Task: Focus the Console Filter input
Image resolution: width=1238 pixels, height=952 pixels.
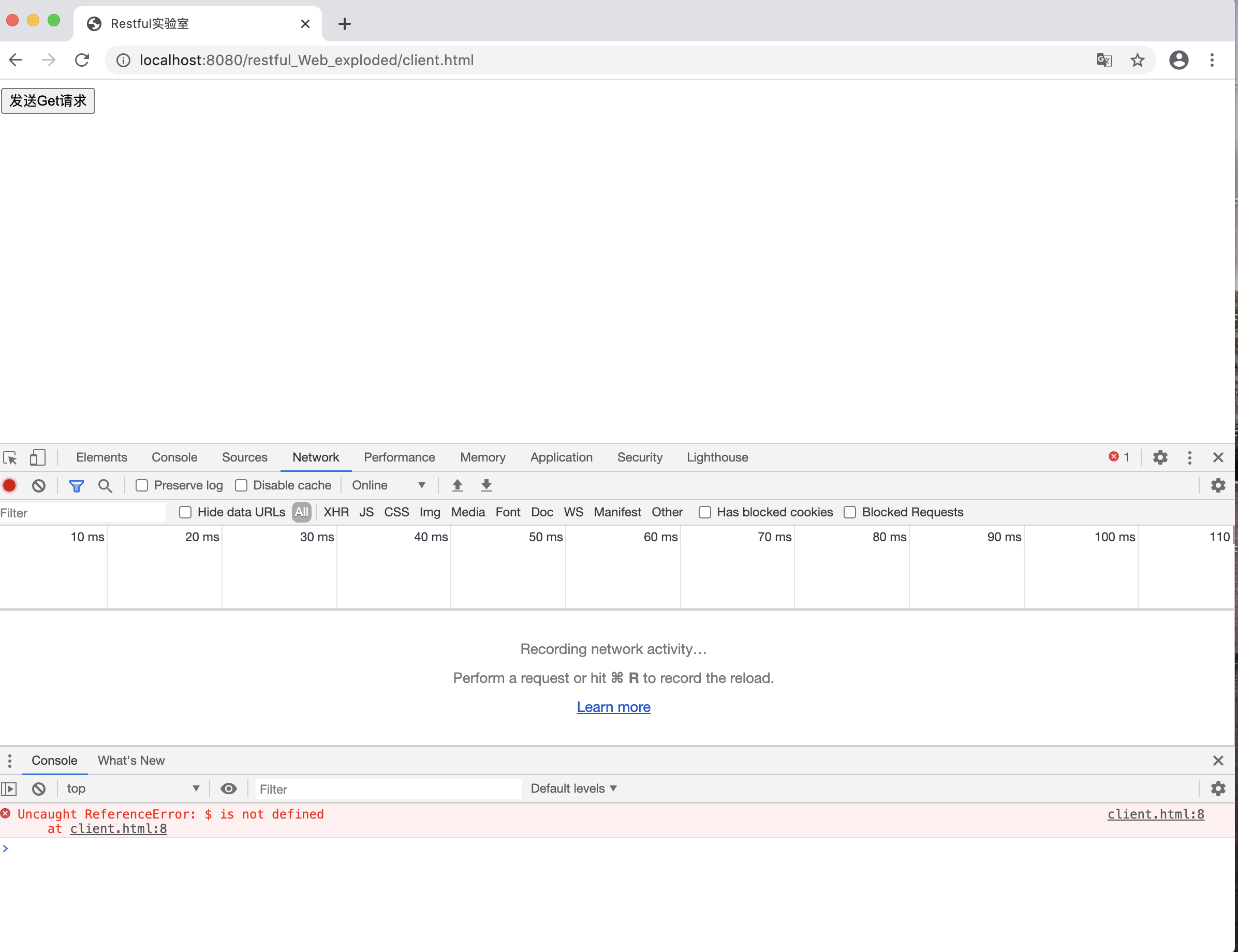Action: point(388,789)
